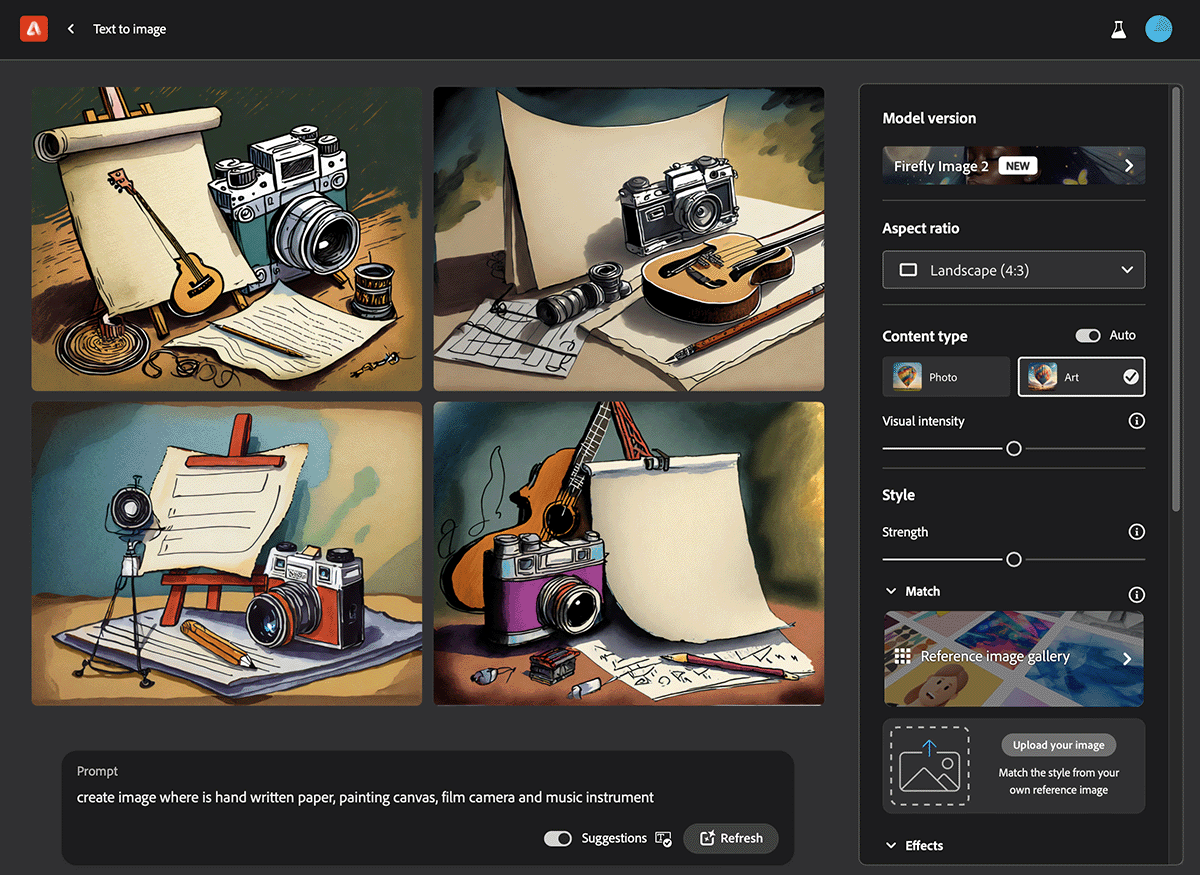Expand the Effects section
Image resolution: width=1200 pixels, height=875 pixels.
click(x=891, y=845)
